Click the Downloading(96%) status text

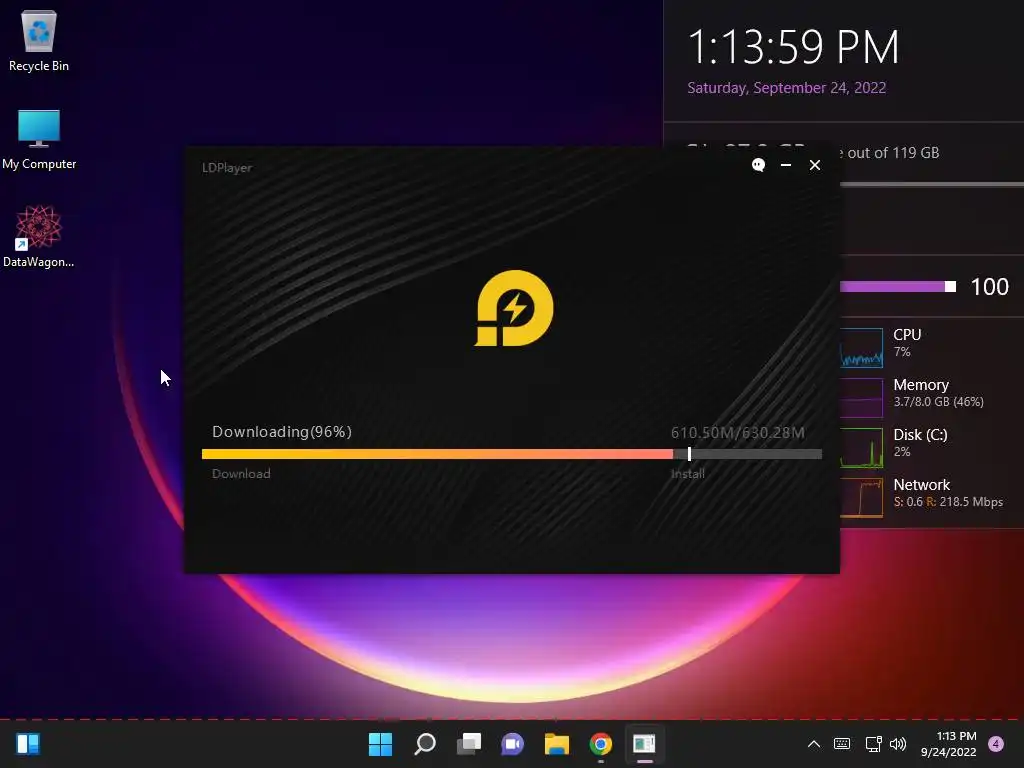point(281,432)
